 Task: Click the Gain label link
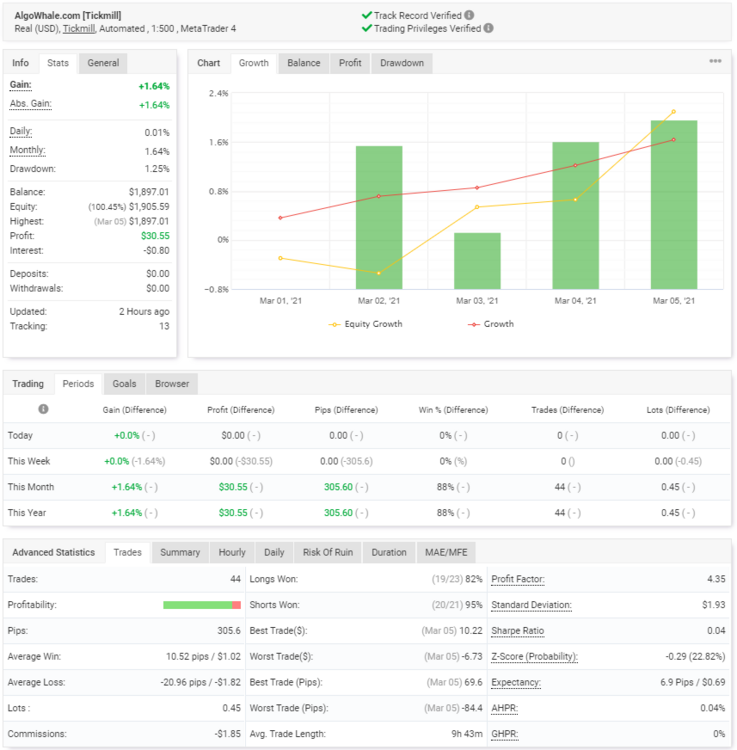(x=20, y=85)
